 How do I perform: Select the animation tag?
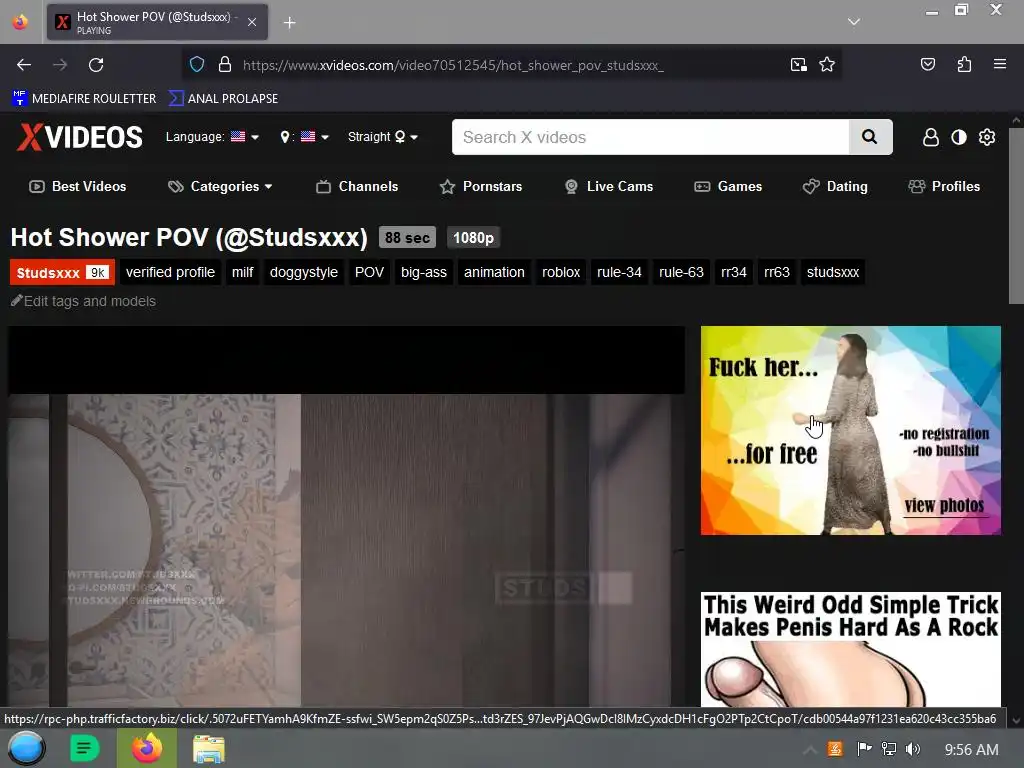click(x=494, y=272)
